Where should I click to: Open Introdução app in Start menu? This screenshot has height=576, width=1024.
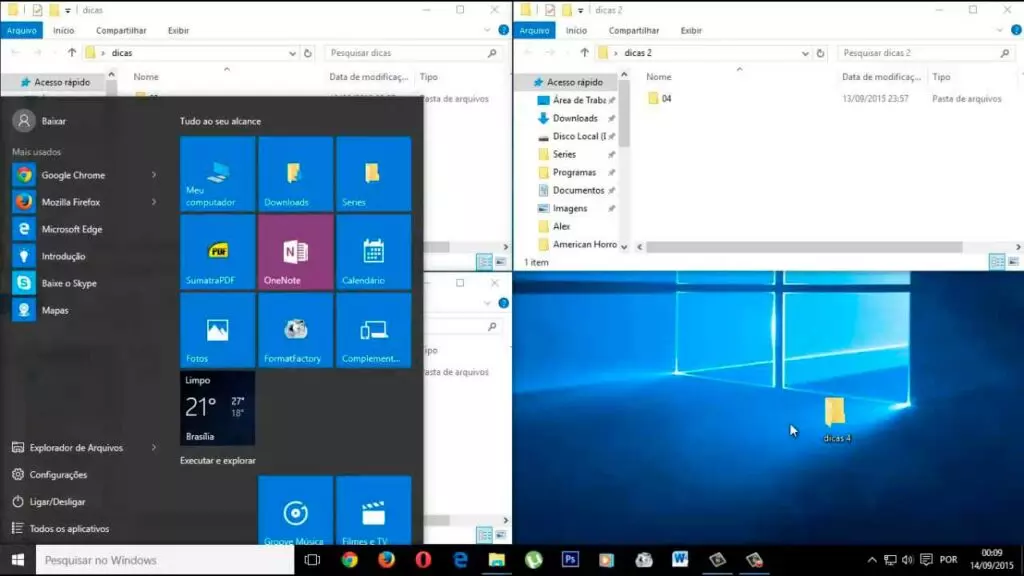(63, 256)
